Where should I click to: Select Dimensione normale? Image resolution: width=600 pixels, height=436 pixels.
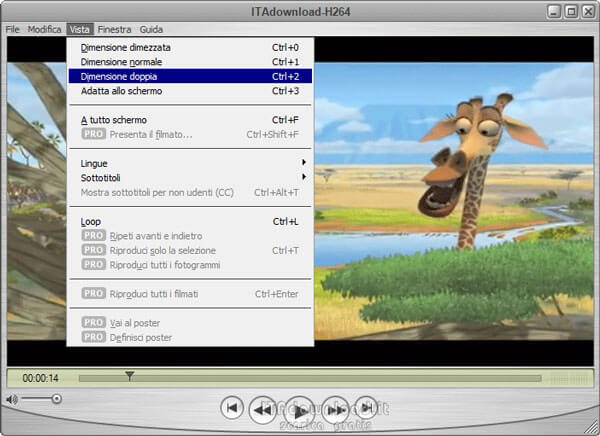click(x=190, y=62)
